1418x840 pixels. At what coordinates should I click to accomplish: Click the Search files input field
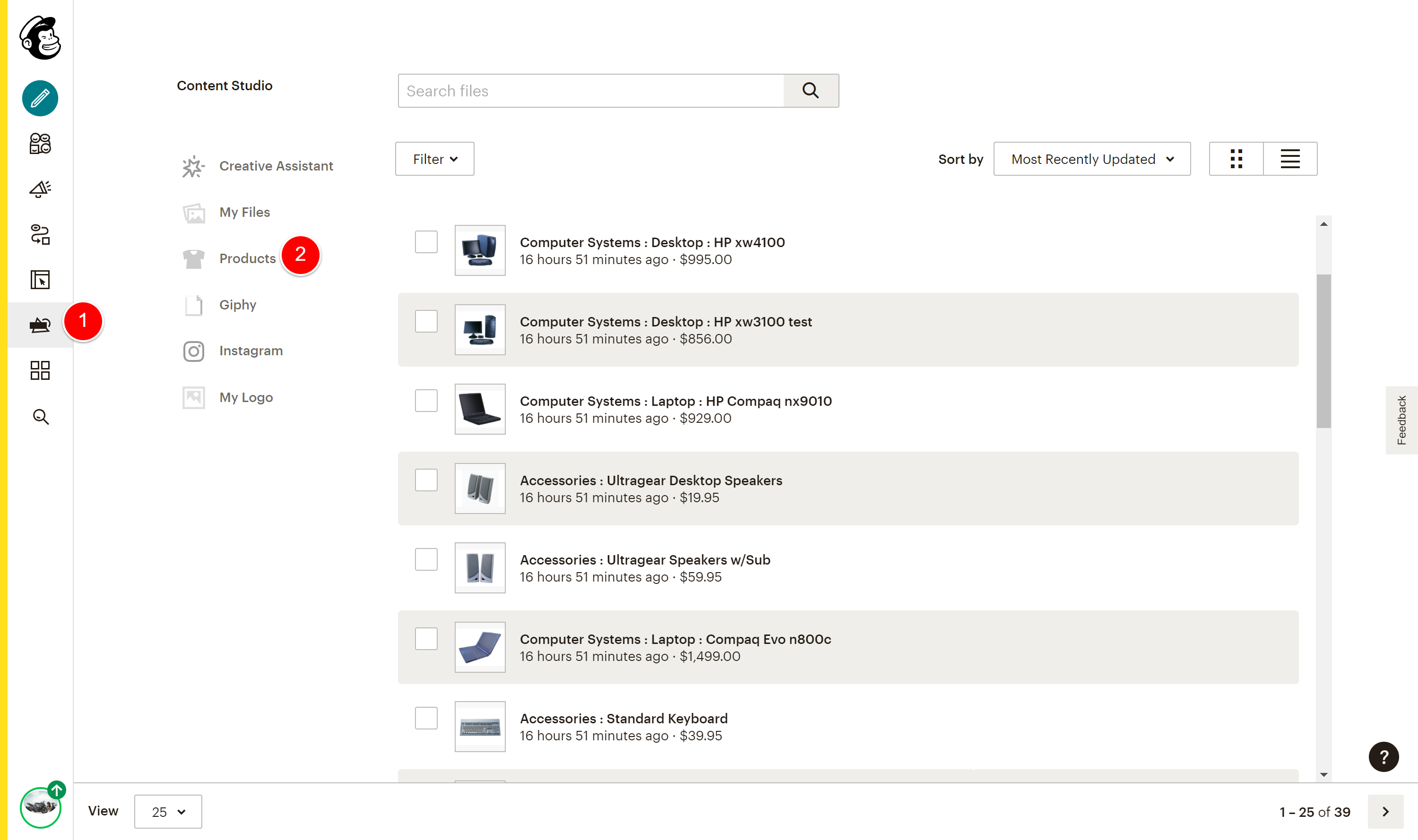click(x=591, y=91)
